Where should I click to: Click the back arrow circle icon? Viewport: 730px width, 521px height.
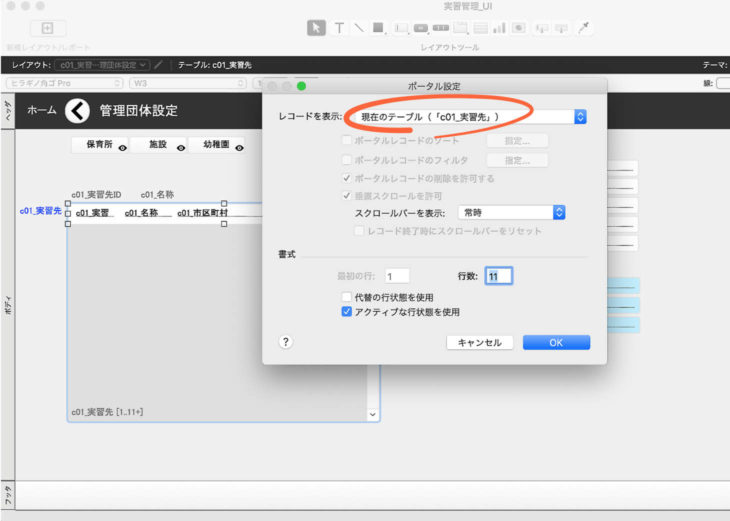click(x=77, y=111)
